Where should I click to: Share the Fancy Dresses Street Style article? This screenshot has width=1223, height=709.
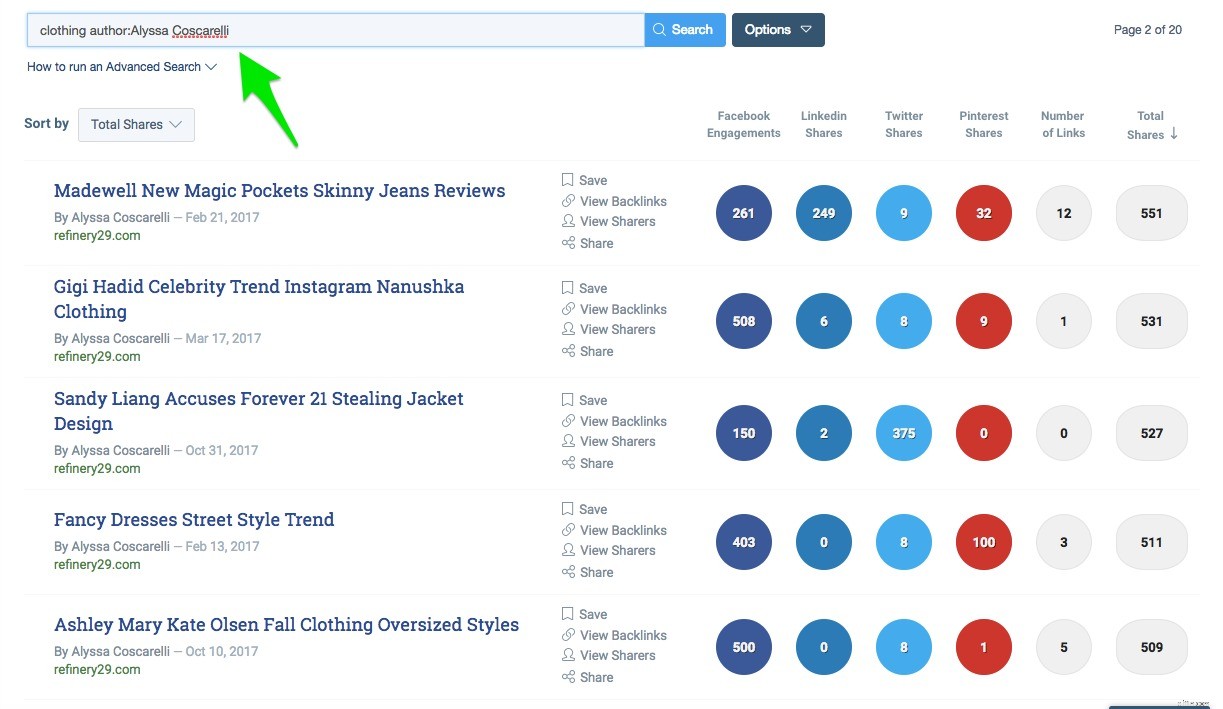point(594,572)
